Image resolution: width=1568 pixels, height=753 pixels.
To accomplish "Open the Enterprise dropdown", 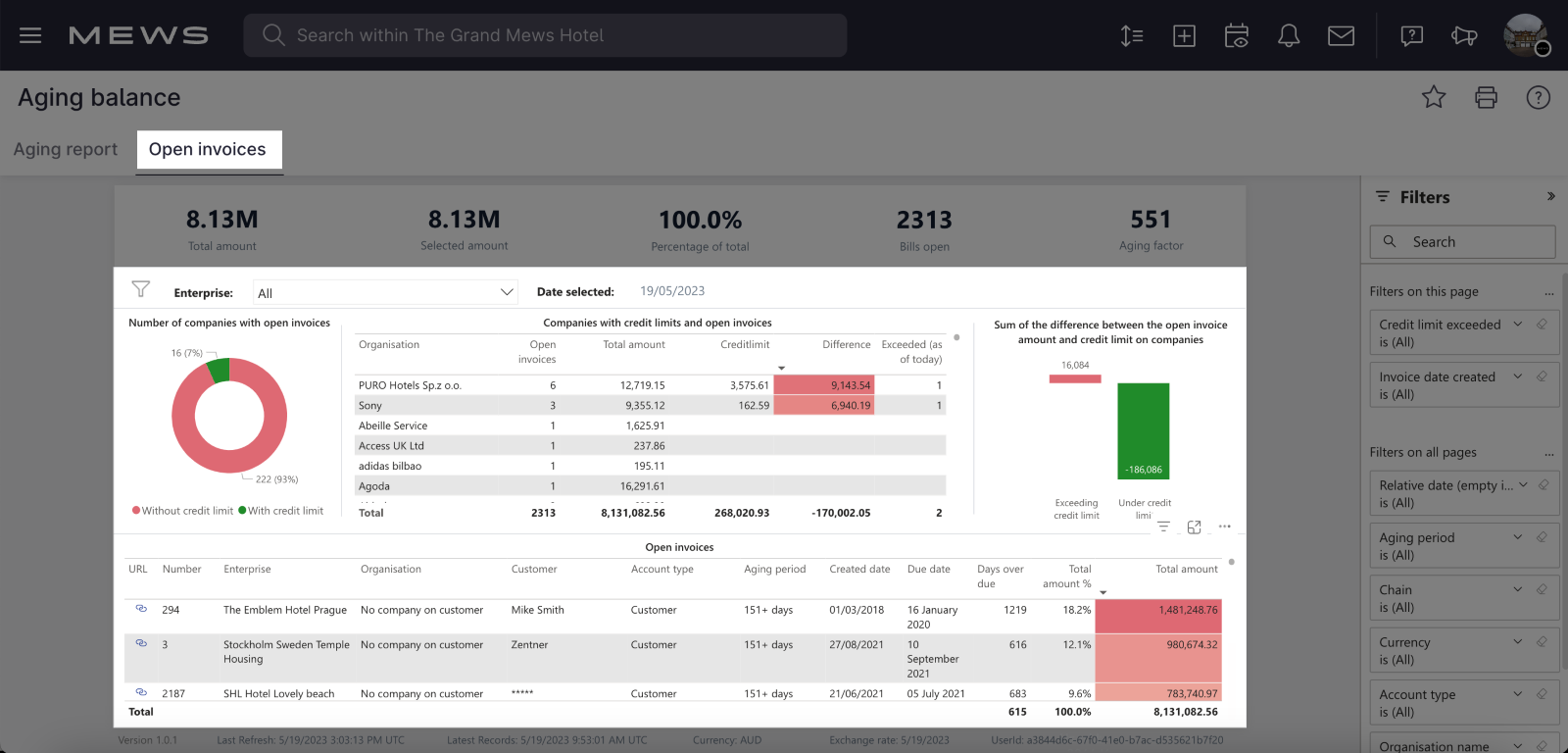I will (384, 292).
